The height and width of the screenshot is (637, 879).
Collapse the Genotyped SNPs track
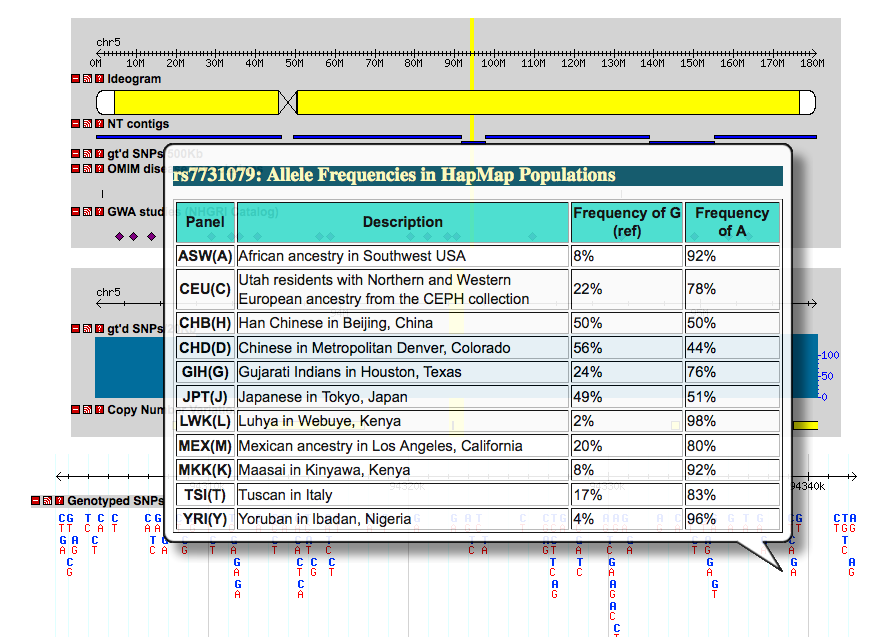[x=35, y=500]
